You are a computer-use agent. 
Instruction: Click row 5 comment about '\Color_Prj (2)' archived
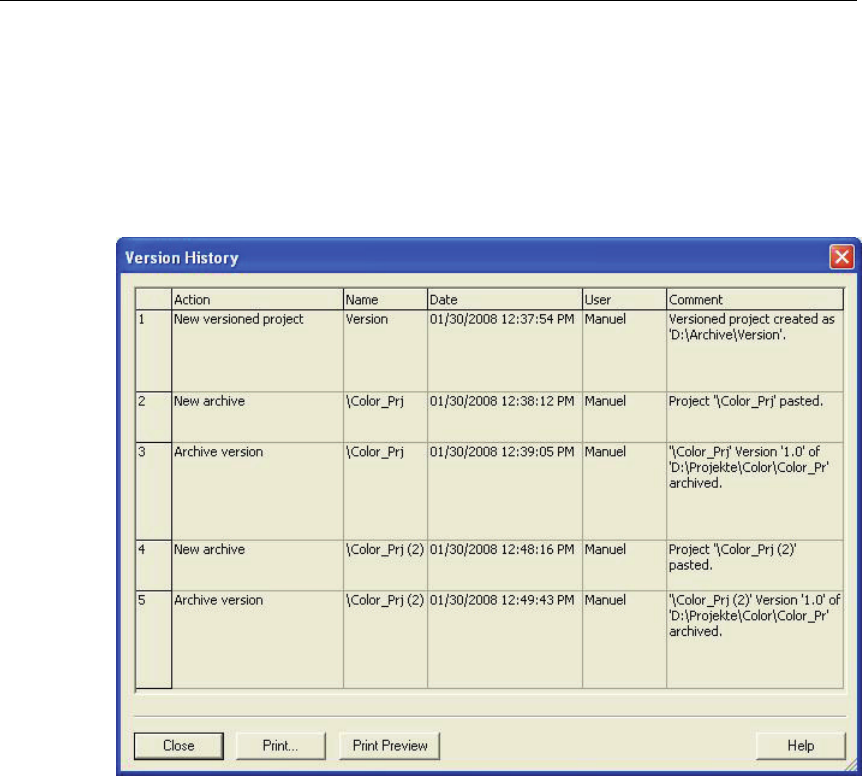pos(755,640)
